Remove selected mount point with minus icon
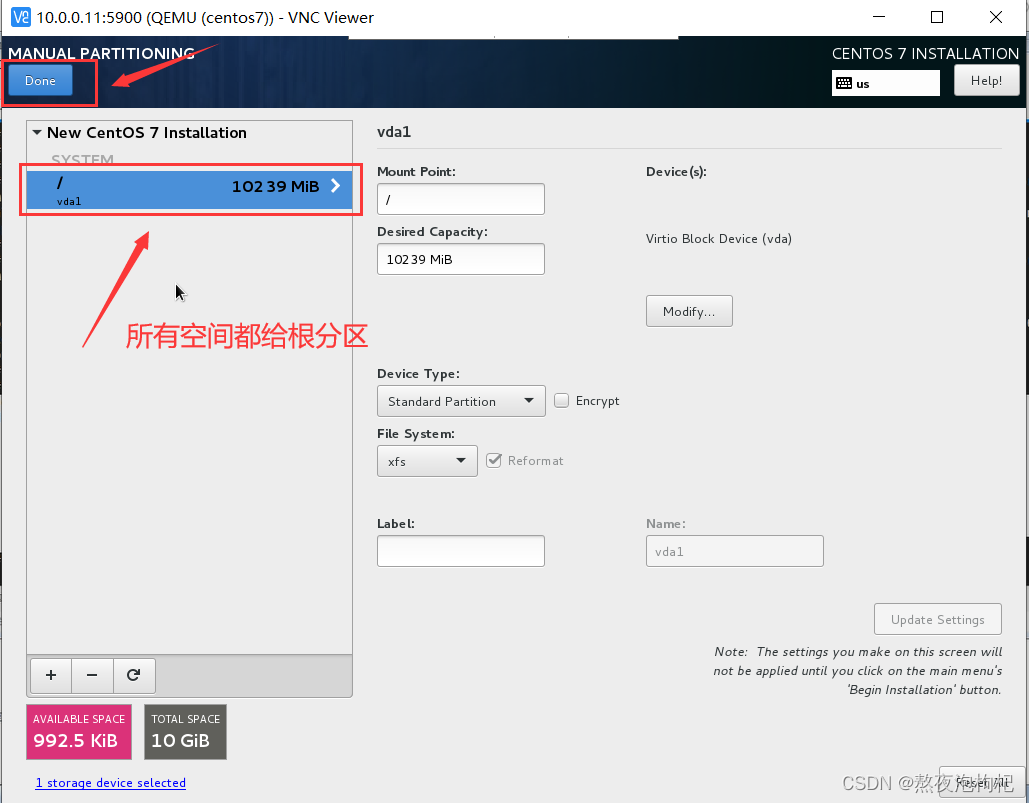The height and width of the screenshot is (803, 1029). pyautogui.click(x=92, y=675)
